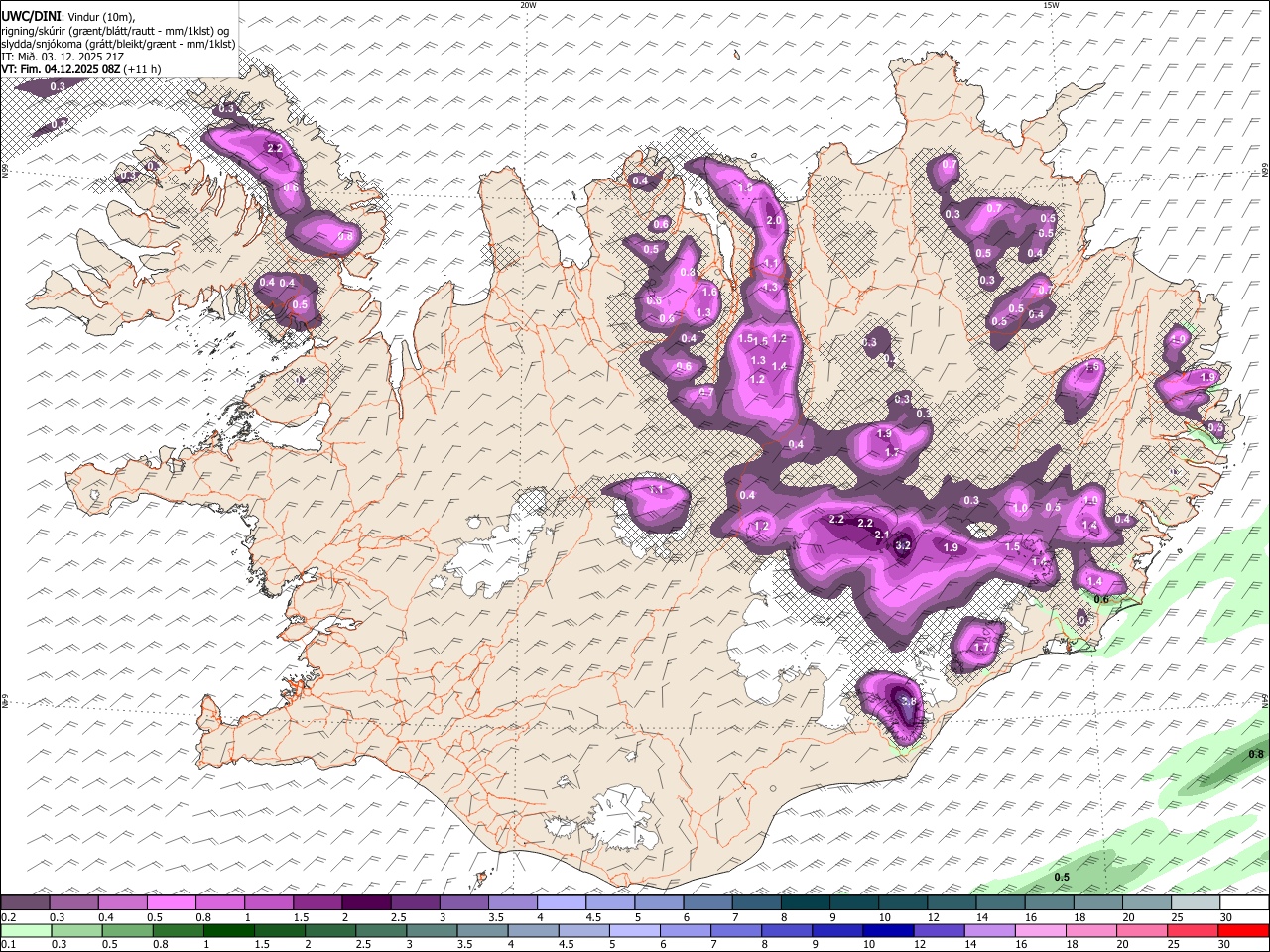
Task: Pick the palest green 0.1–0.3 swatch, lower scale
Action: 25,930
